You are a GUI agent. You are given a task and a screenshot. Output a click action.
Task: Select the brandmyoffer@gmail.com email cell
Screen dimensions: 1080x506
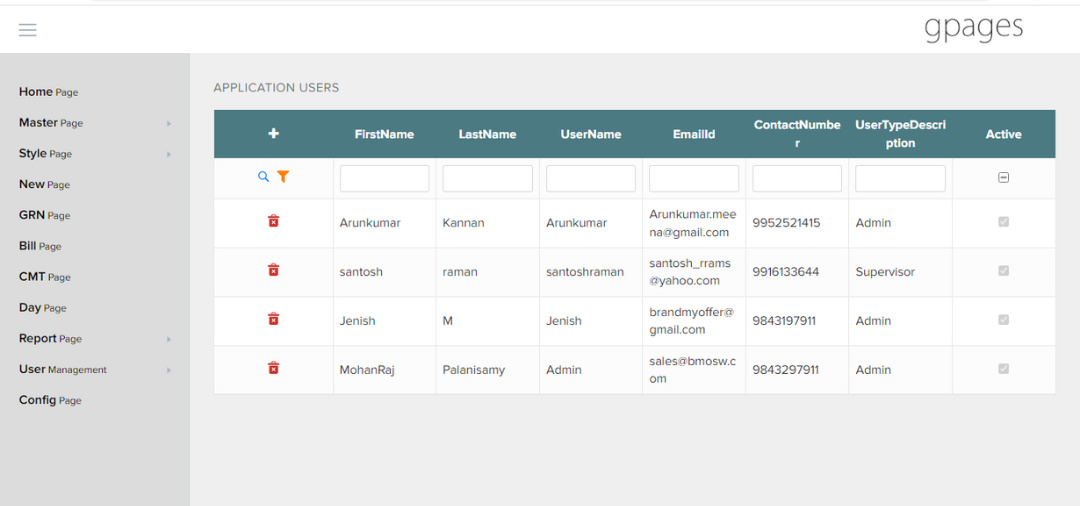(692, 321)
